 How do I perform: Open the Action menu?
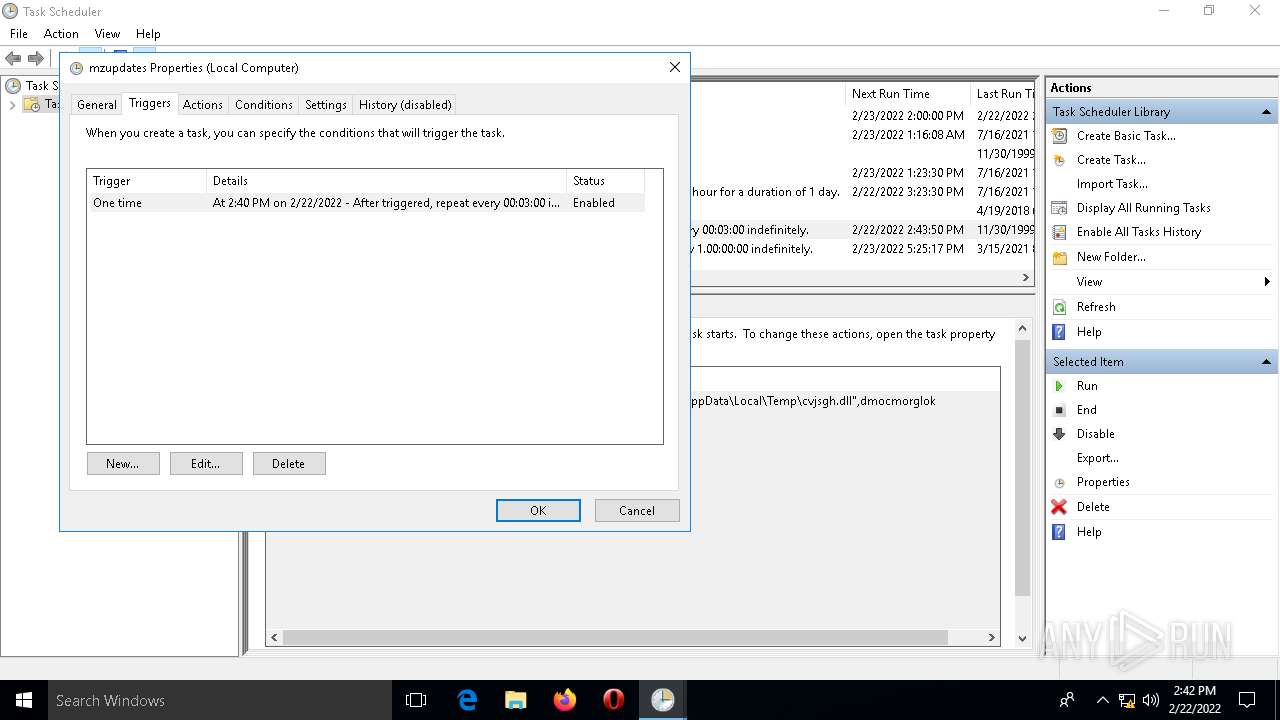tap(61, 34)
